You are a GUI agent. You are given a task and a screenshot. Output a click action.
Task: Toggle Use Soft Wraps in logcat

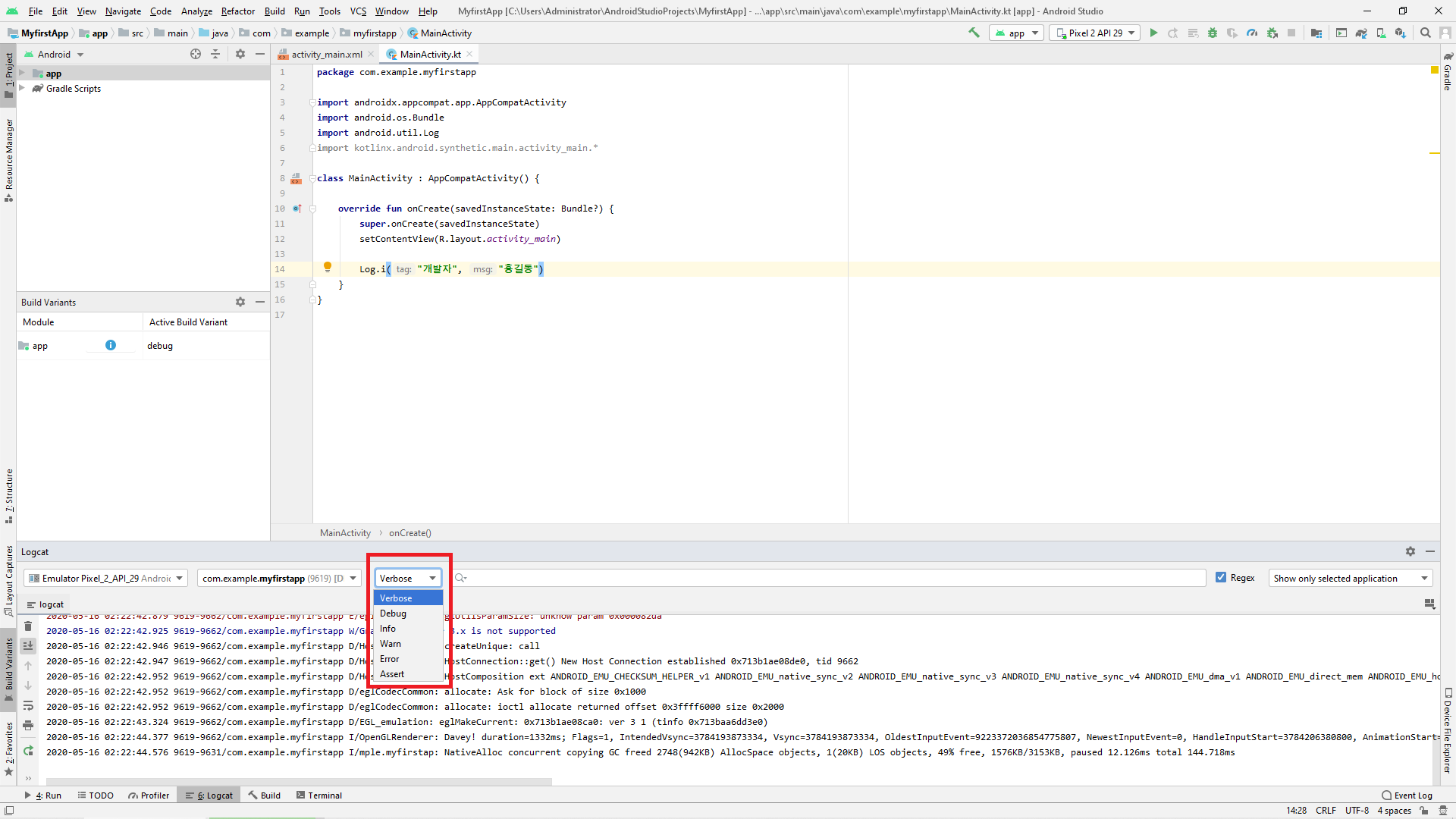coord(28,705)
